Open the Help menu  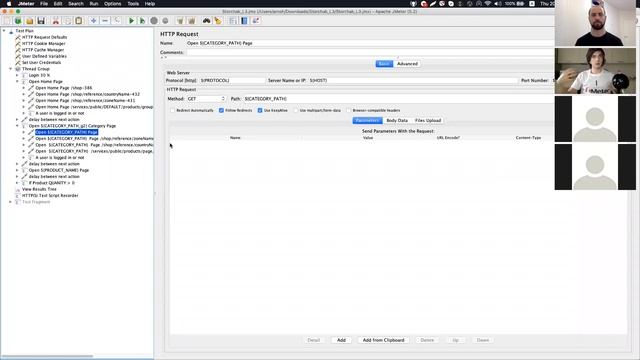(150, 4)
